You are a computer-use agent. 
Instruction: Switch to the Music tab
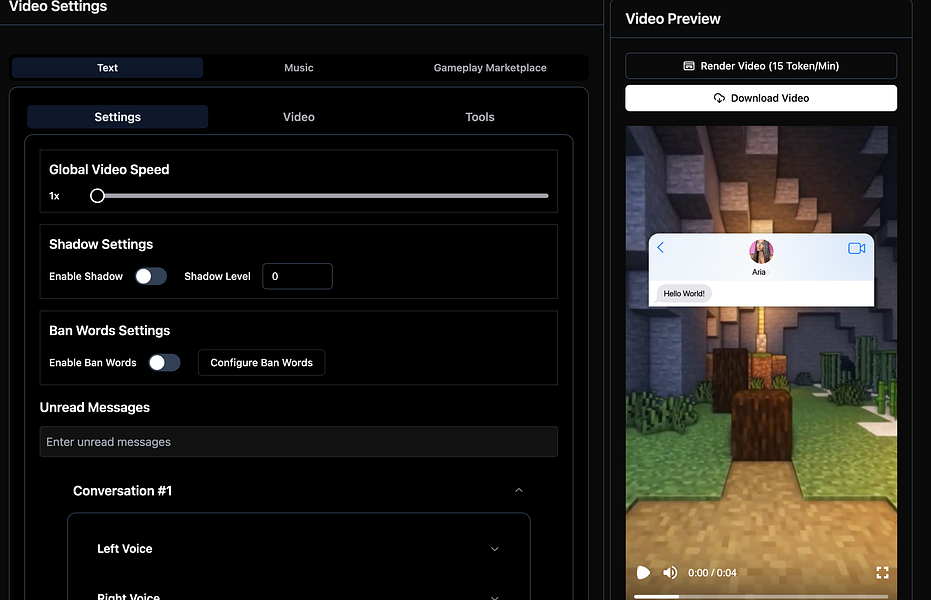click(299, 68)
